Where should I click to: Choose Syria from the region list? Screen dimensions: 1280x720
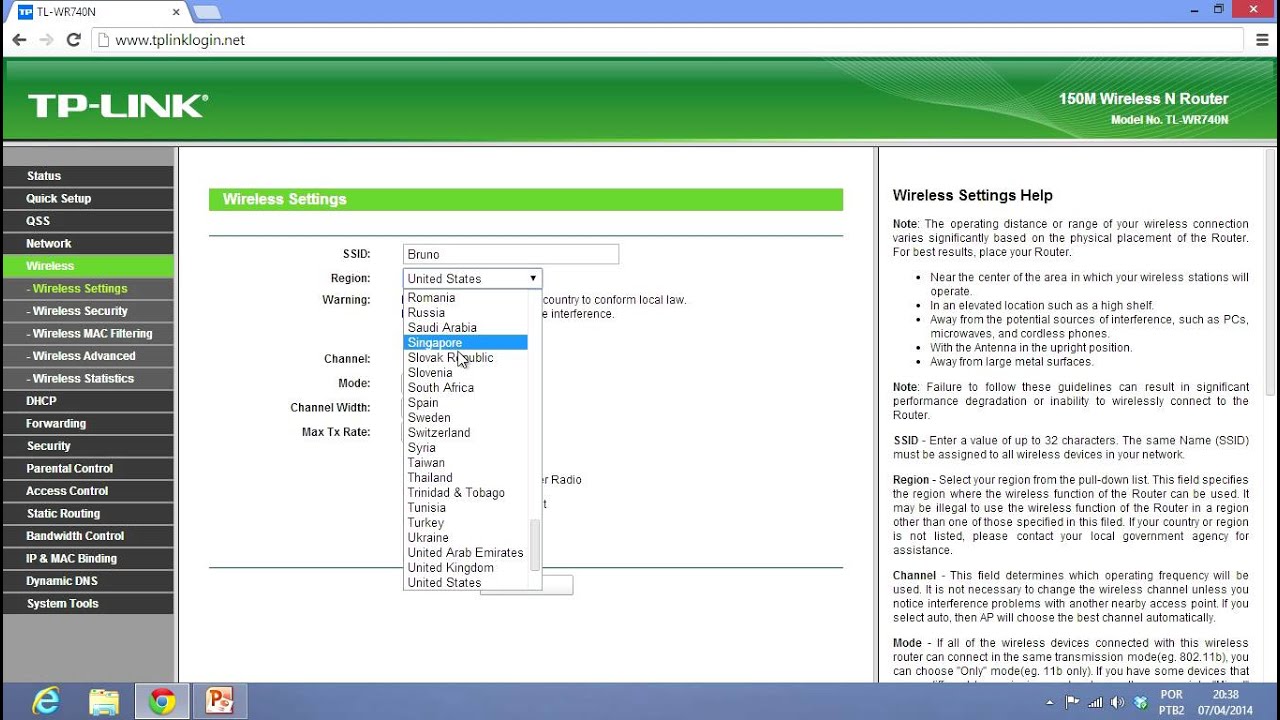(465, 448)
